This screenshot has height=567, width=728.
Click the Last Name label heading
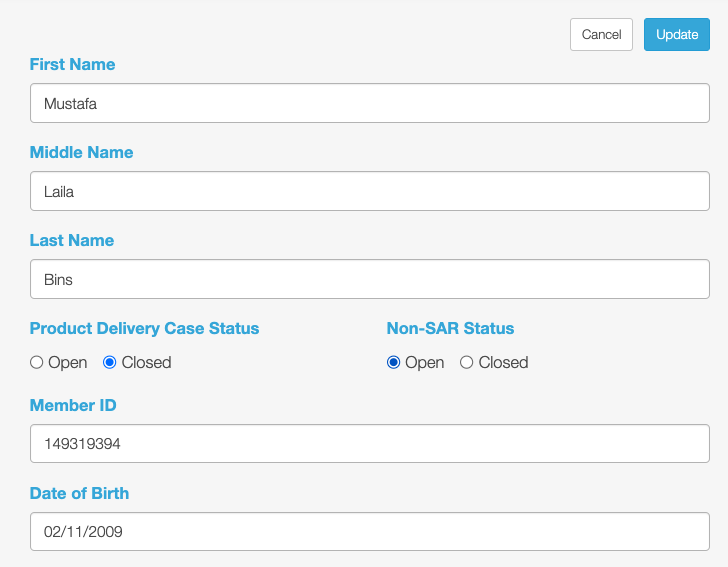pyautogui.click(x=72, y=240)
